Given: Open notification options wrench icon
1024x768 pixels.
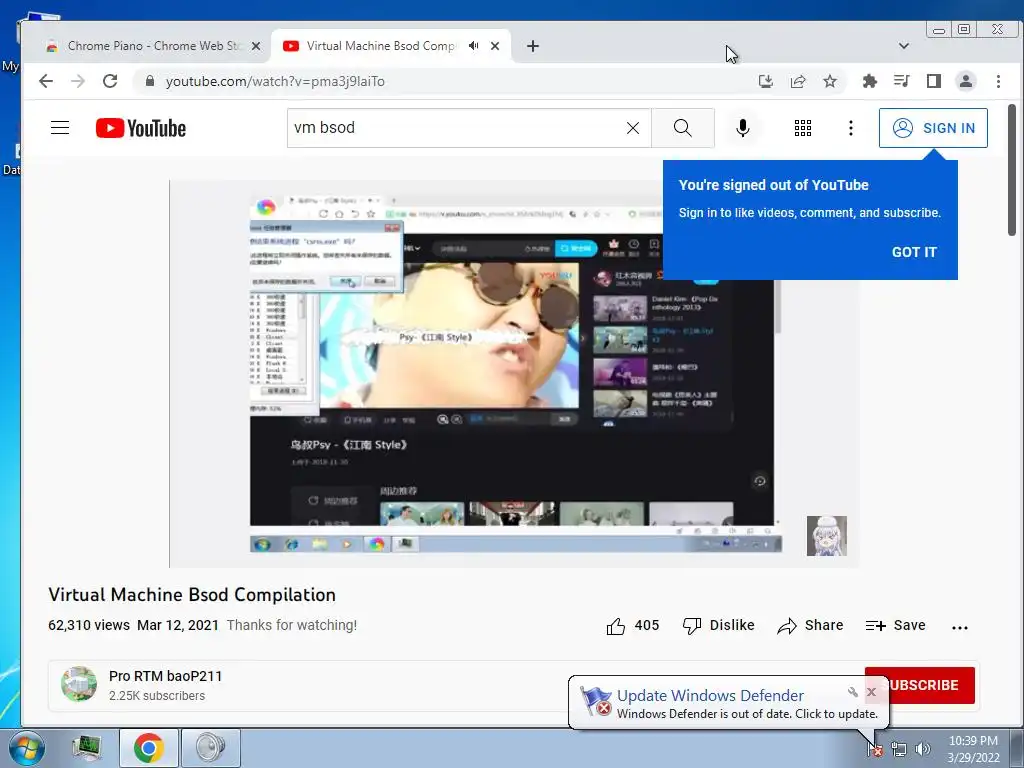Looking at the screenshot, I should [852, 692].
